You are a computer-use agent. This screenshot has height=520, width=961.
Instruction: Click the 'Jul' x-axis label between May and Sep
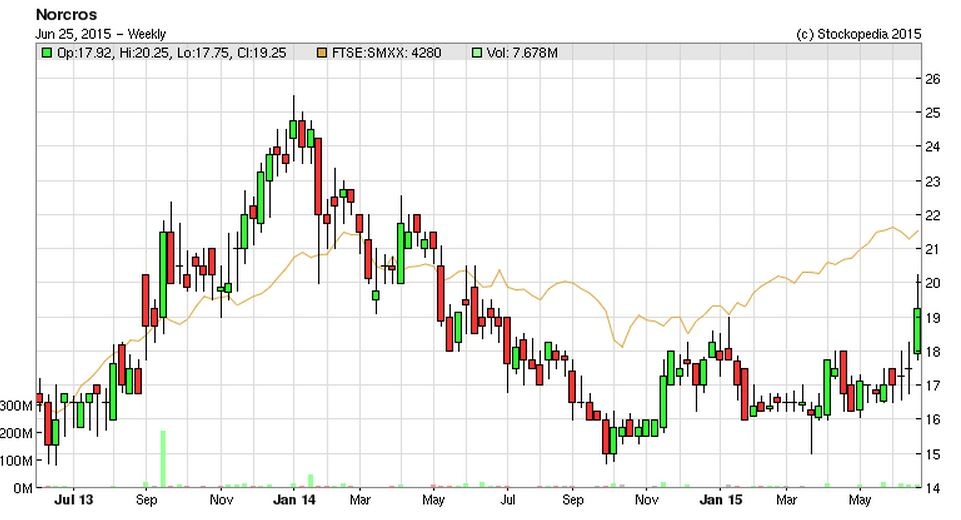(507, 500)
